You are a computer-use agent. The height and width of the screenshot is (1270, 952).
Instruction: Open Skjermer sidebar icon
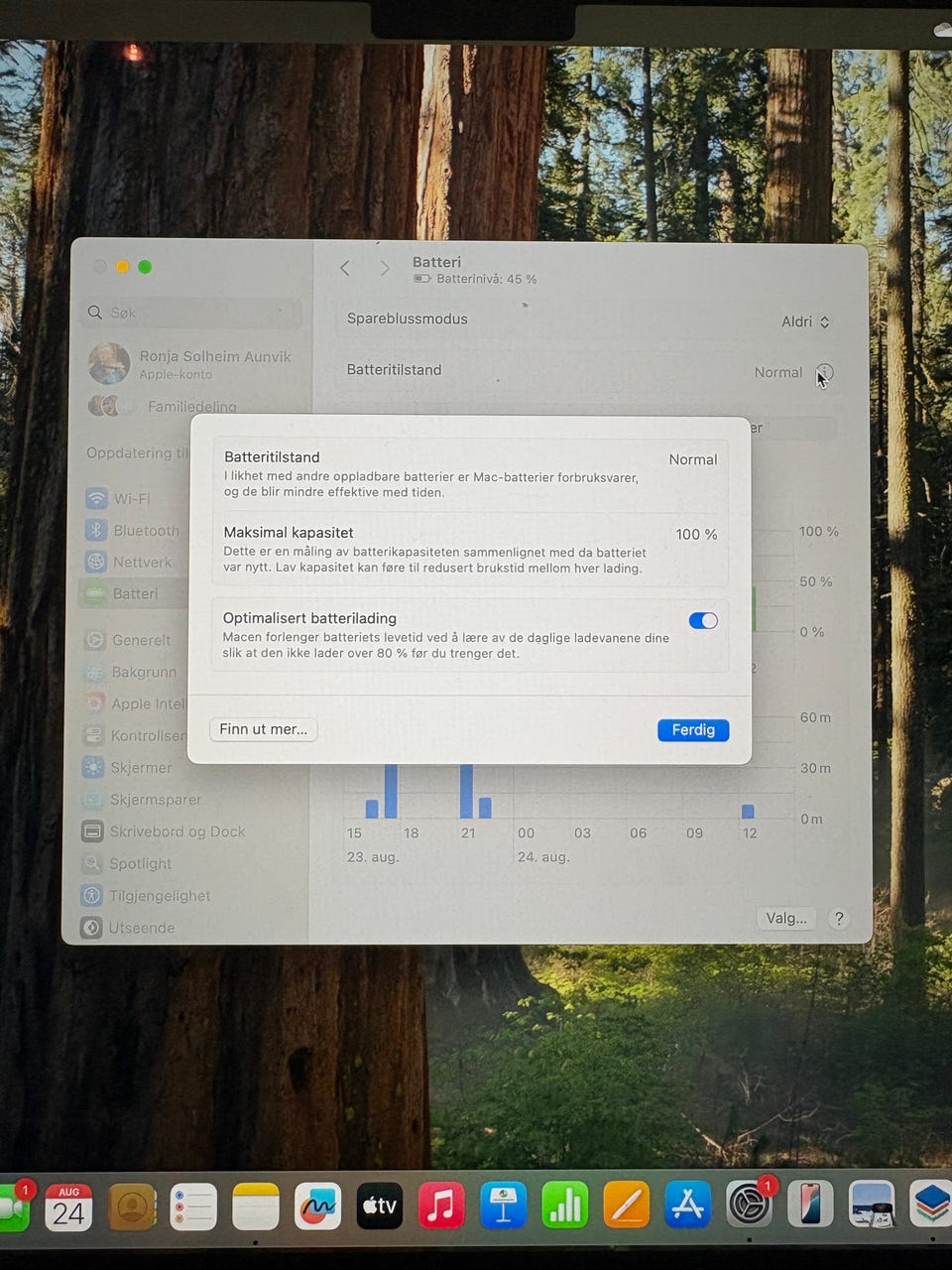93,767
